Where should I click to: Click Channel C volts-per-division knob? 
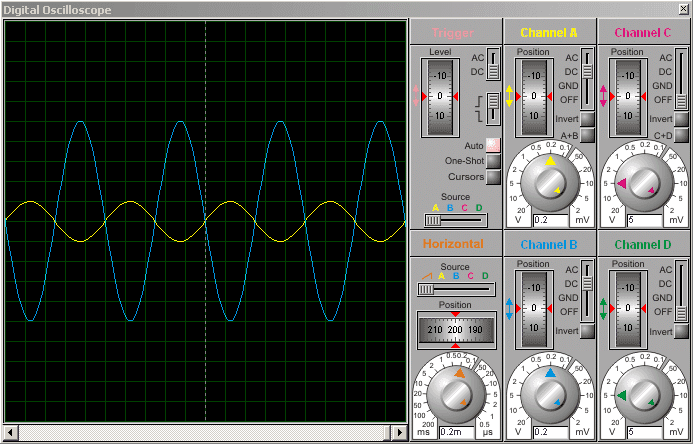click(x=644, y=183)
